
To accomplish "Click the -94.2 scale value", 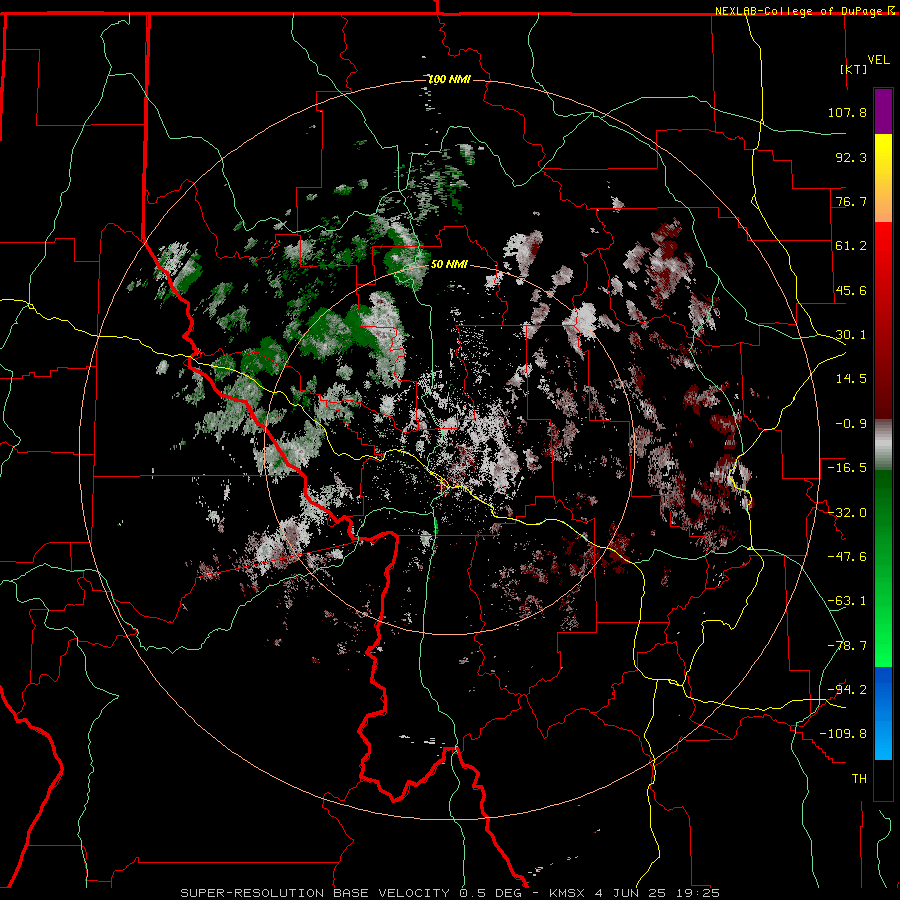I will point(847,689).
